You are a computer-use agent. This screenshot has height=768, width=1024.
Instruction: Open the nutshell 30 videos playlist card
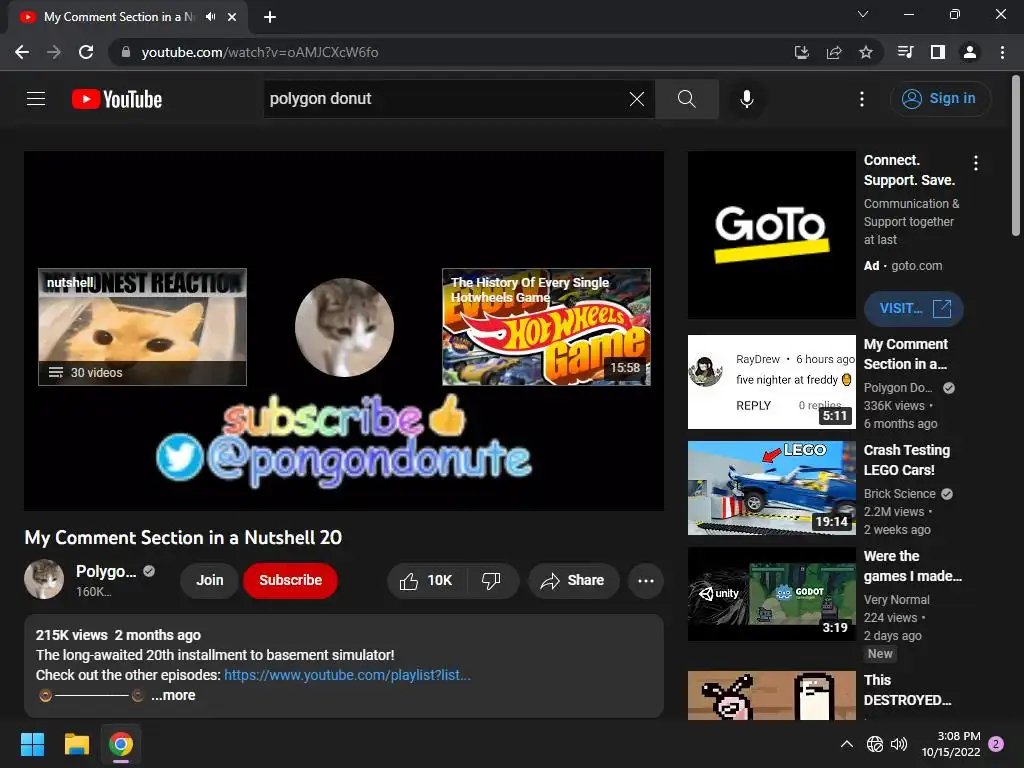[142, 327]
